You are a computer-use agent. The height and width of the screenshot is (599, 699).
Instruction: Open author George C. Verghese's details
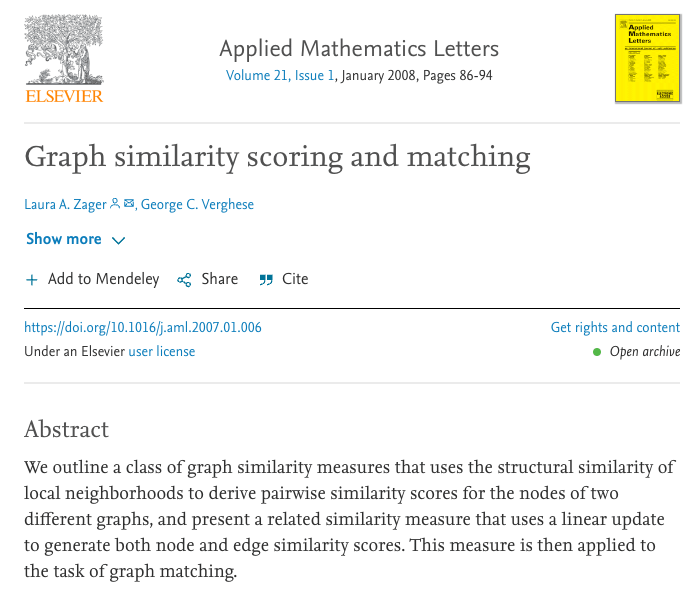pos(197,204)
